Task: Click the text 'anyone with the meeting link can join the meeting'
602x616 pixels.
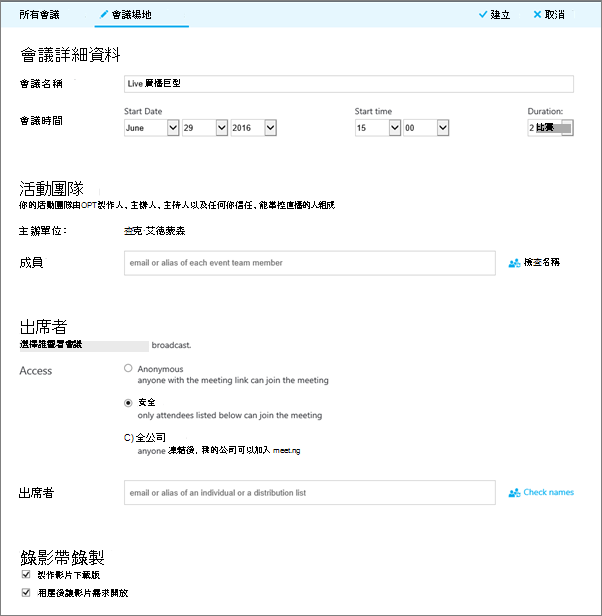Action: (233, 380)
